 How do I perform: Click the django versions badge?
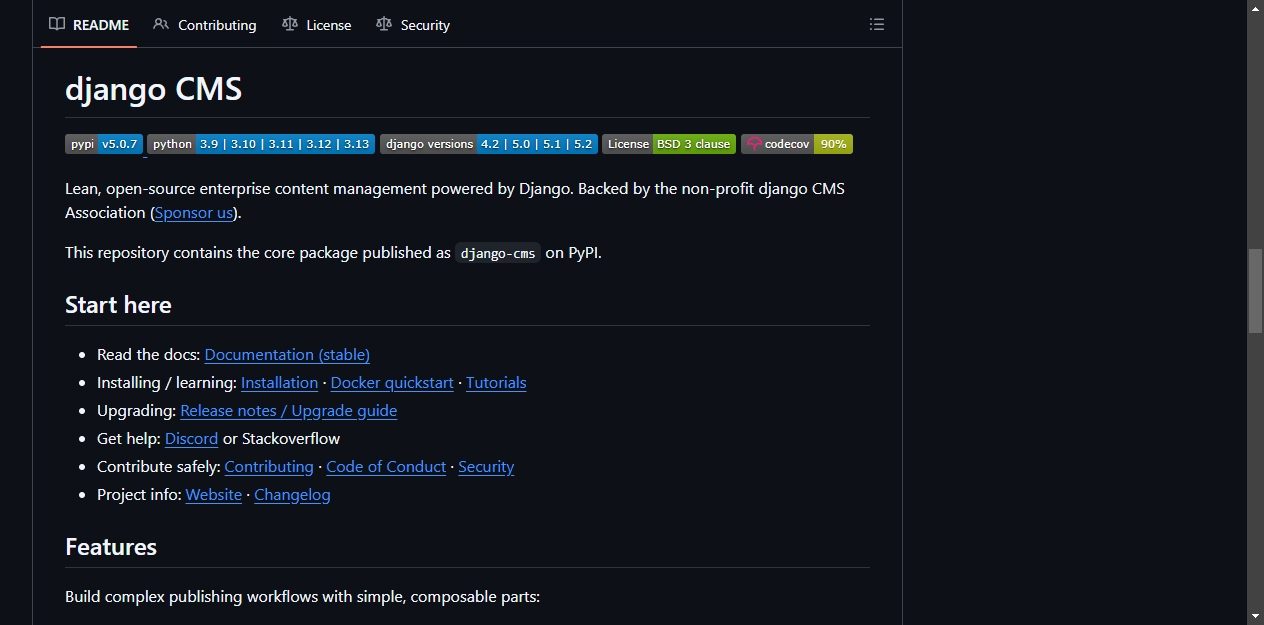pyautogui.click(x=489, y=144)
